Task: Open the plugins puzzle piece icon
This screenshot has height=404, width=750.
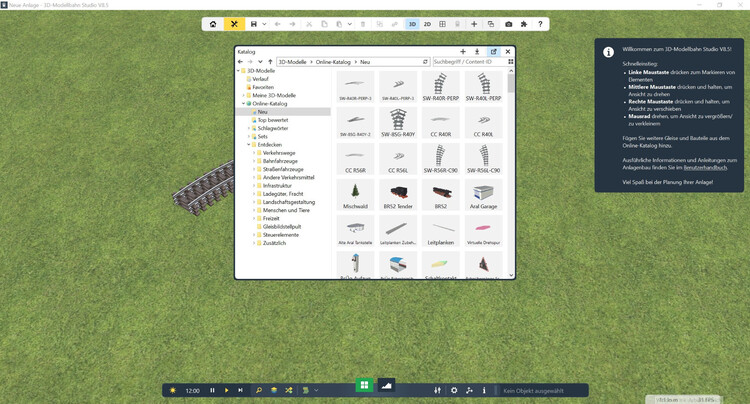Action: click(524, 23)
